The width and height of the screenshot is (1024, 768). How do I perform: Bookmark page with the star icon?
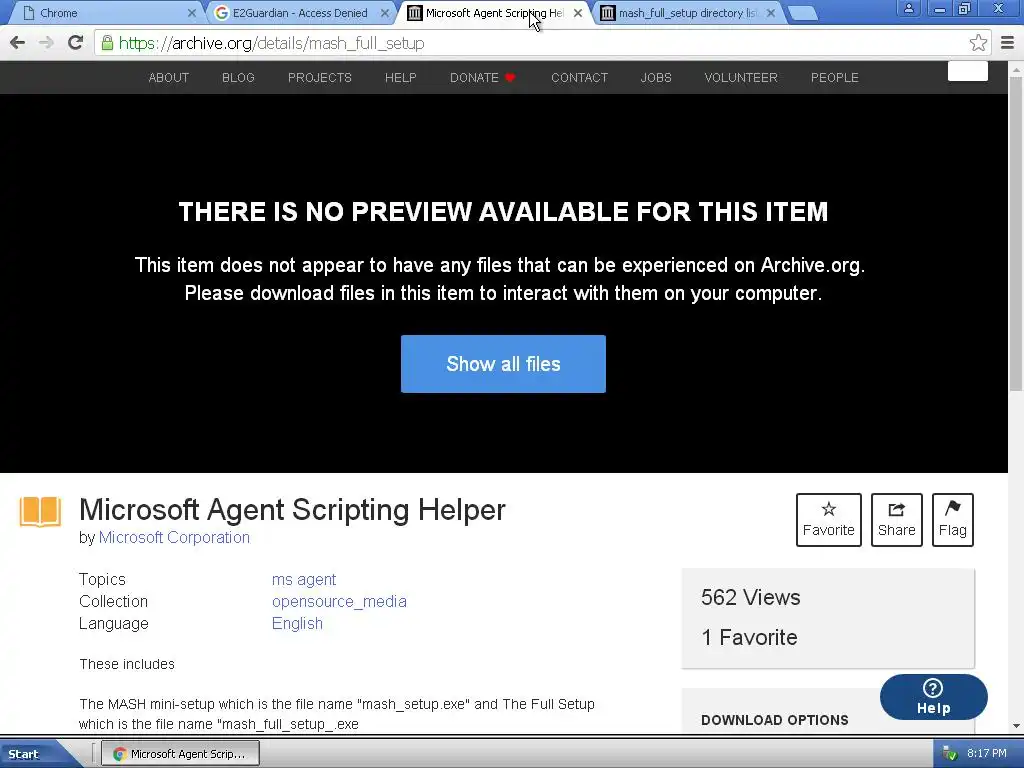point(978,43)
